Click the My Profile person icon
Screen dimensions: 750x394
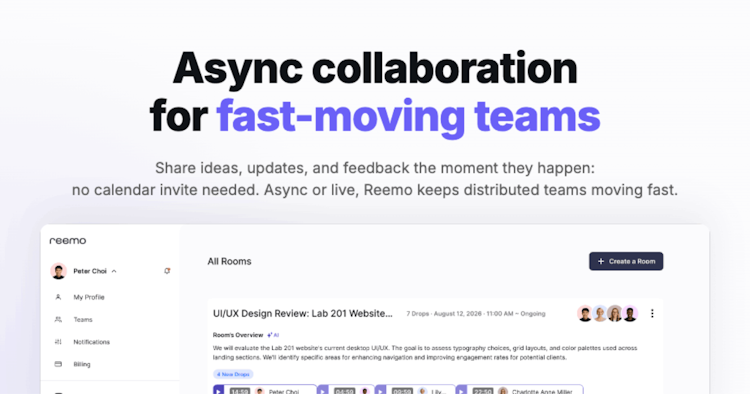pyautogui.click(x=58, y=297)
